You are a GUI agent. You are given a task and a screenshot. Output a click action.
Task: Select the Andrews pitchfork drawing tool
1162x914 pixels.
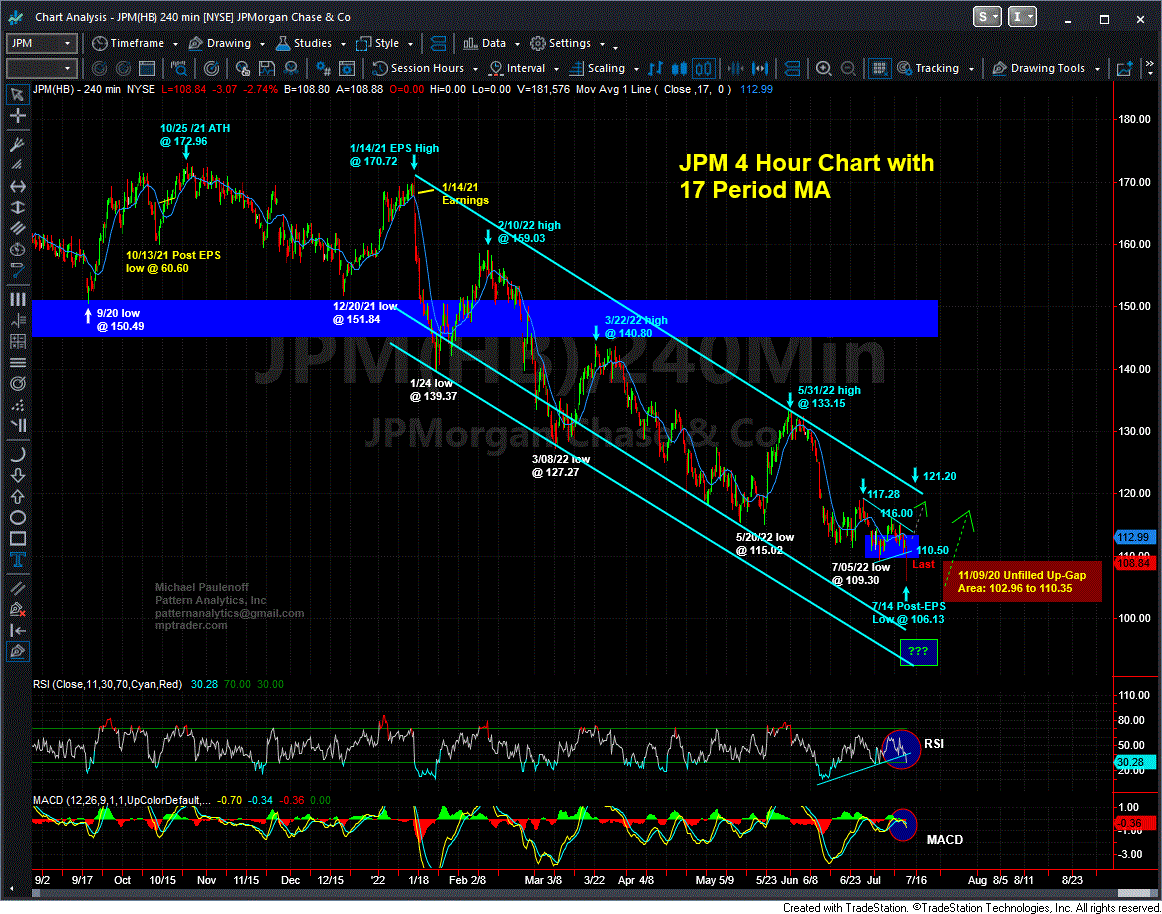[x=17, y=144]
